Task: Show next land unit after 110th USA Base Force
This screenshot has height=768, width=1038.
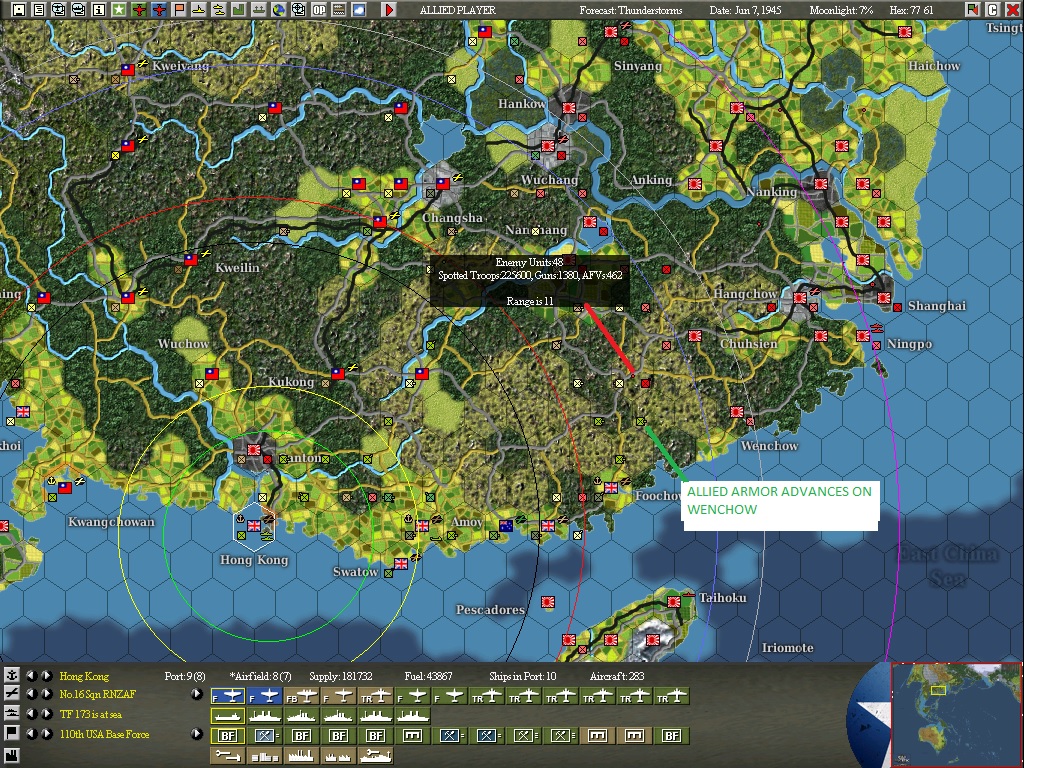Action: click(x=46, y=734)
